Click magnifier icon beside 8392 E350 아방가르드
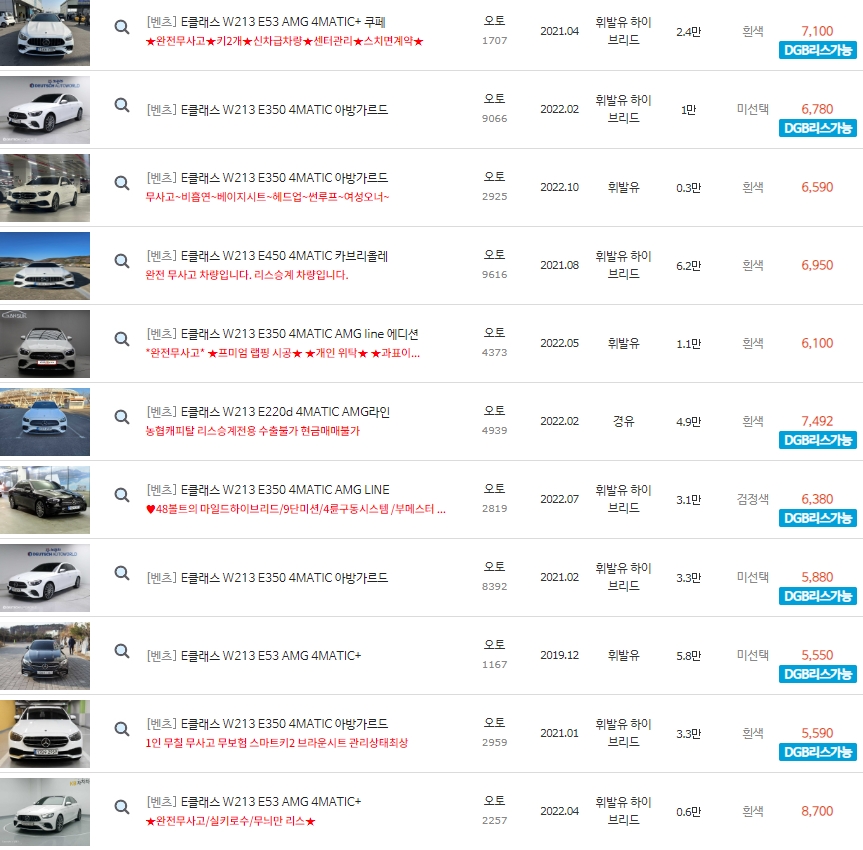 [122, 573]
